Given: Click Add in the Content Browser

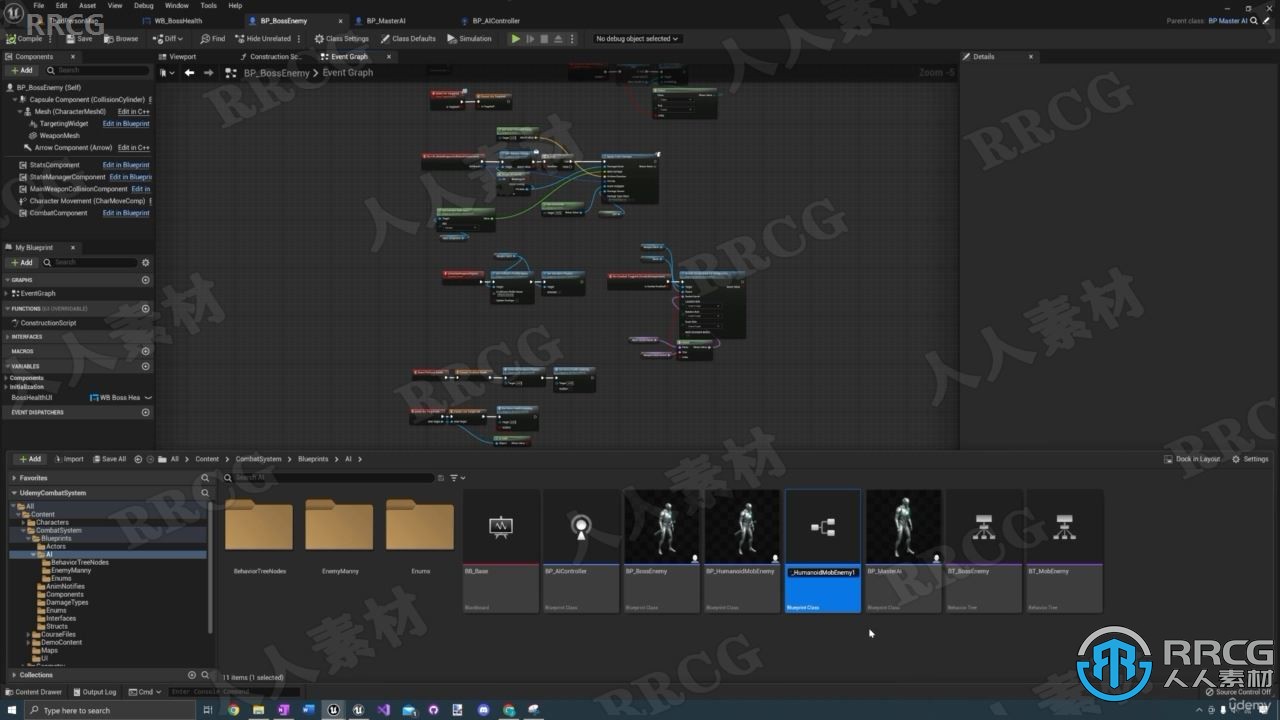Looking at the screenshot, I should point(30,459).
